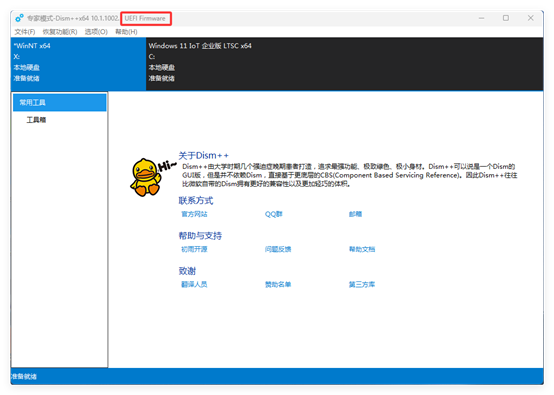Open the 邮箱 contact link
The width and height of the screenshot is (554, 395).
coord(355,214)
